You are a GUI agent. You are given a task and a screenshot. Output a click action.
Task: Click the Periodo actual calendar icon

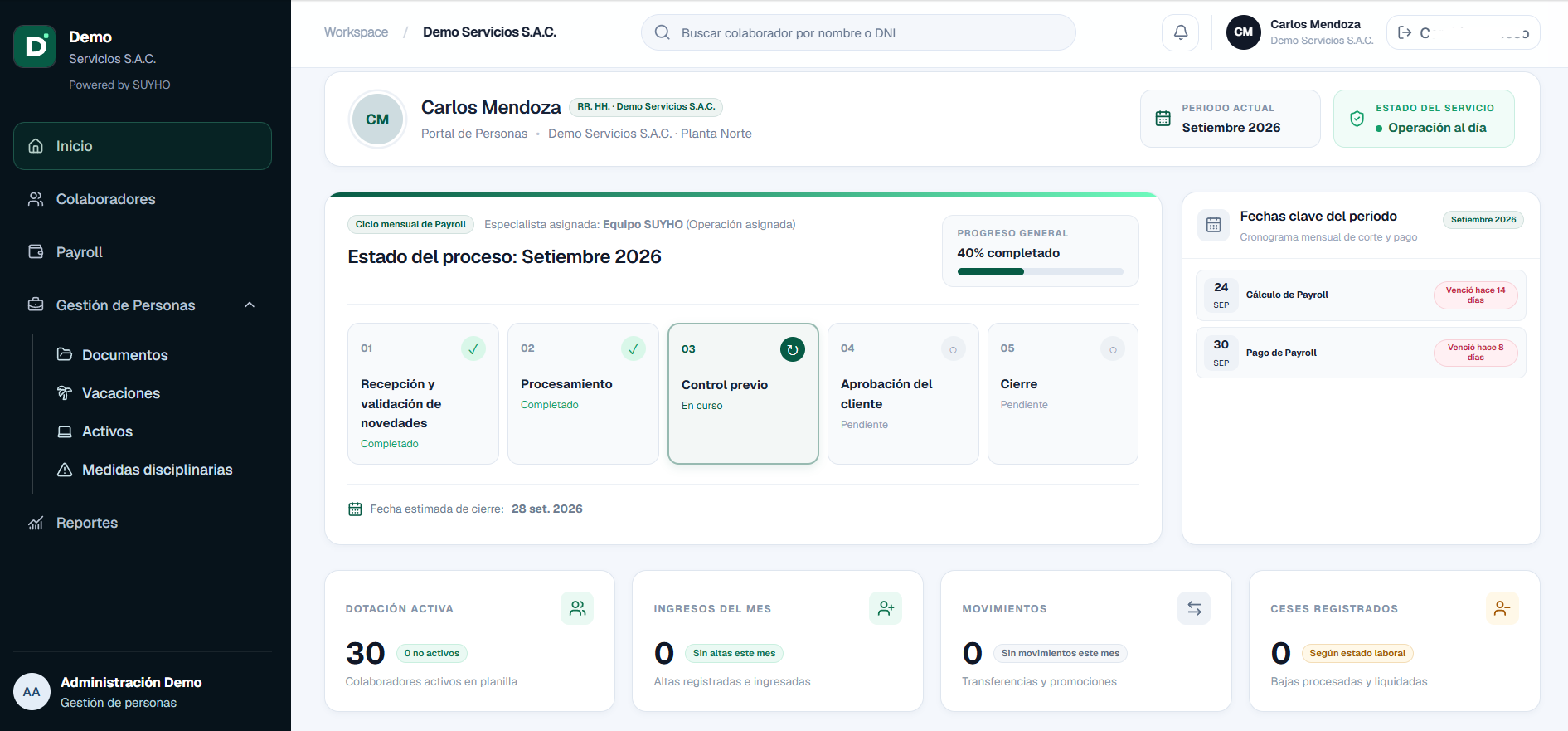[1163, 119]
